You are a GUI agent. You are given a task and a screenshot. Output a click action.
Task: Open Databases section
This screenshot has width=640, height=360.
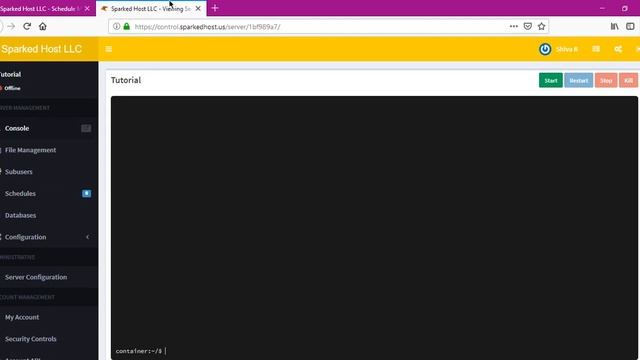[x=48, y=215]
